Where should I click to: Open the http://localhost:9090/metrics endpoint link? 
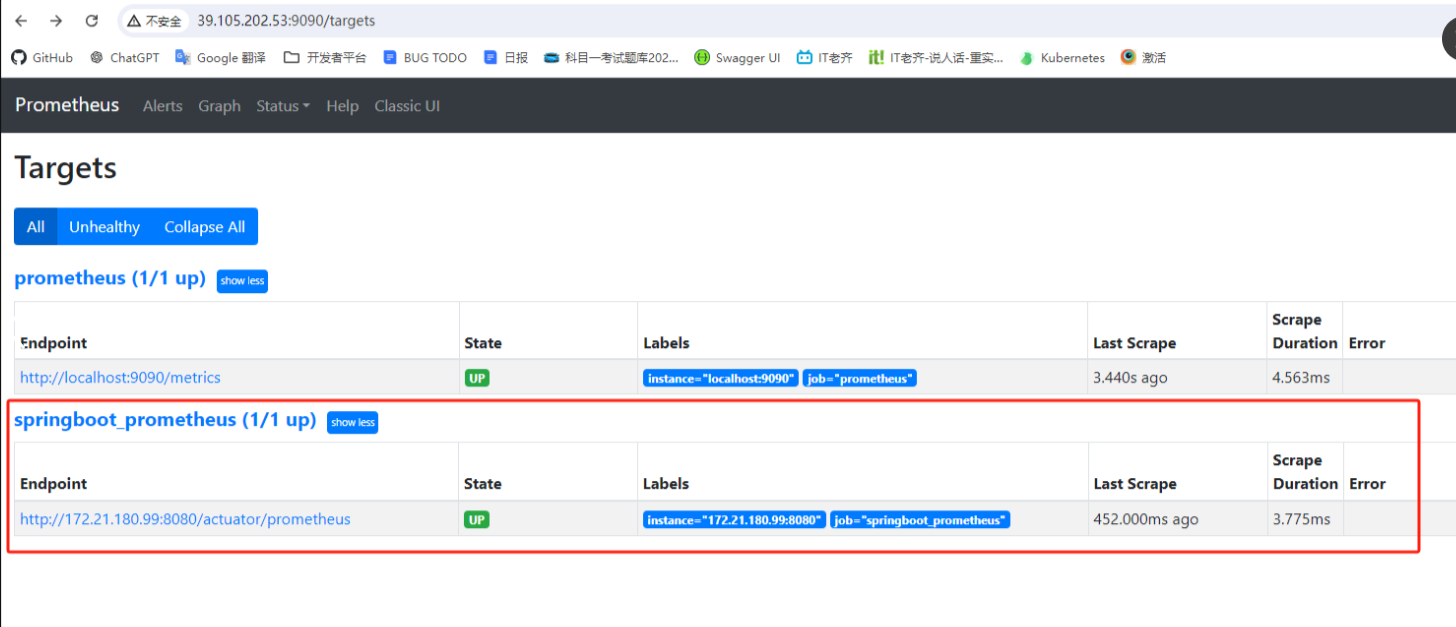point(120,378)
